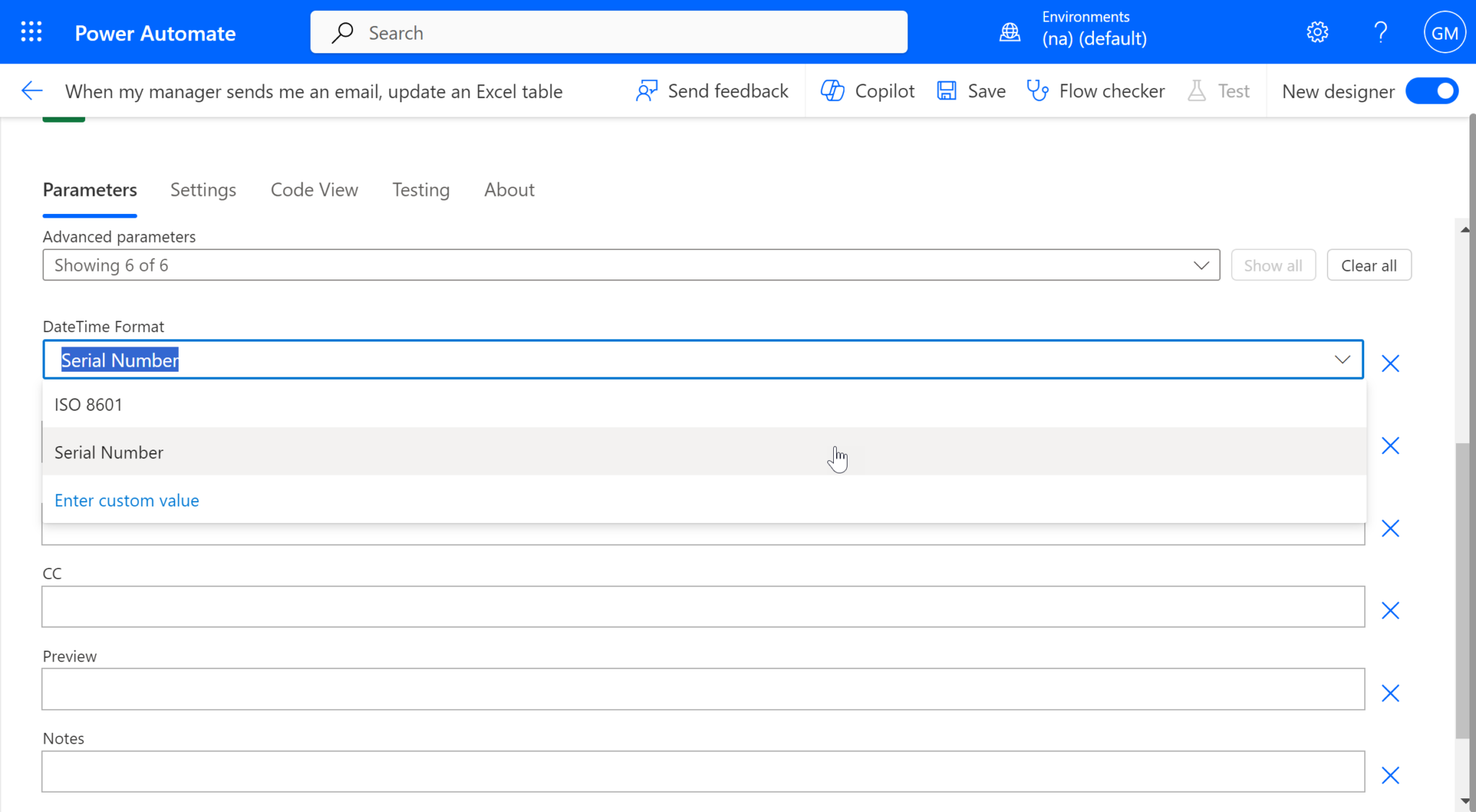Click the Clear all button
This screenshot has height=812, width=1476.
click(1368, 265)
